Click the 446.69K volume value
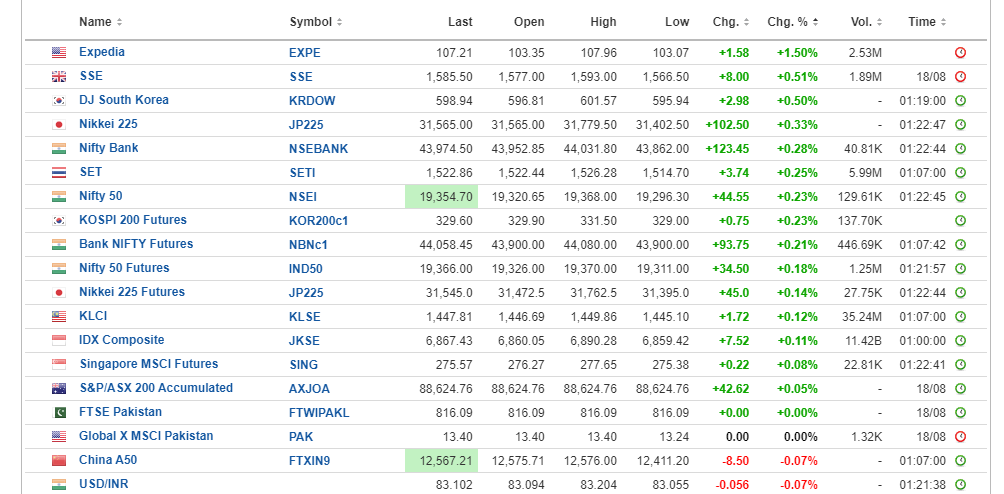Image resolution: width=1004 pixels, height=494 pixels. click(860, 245)
